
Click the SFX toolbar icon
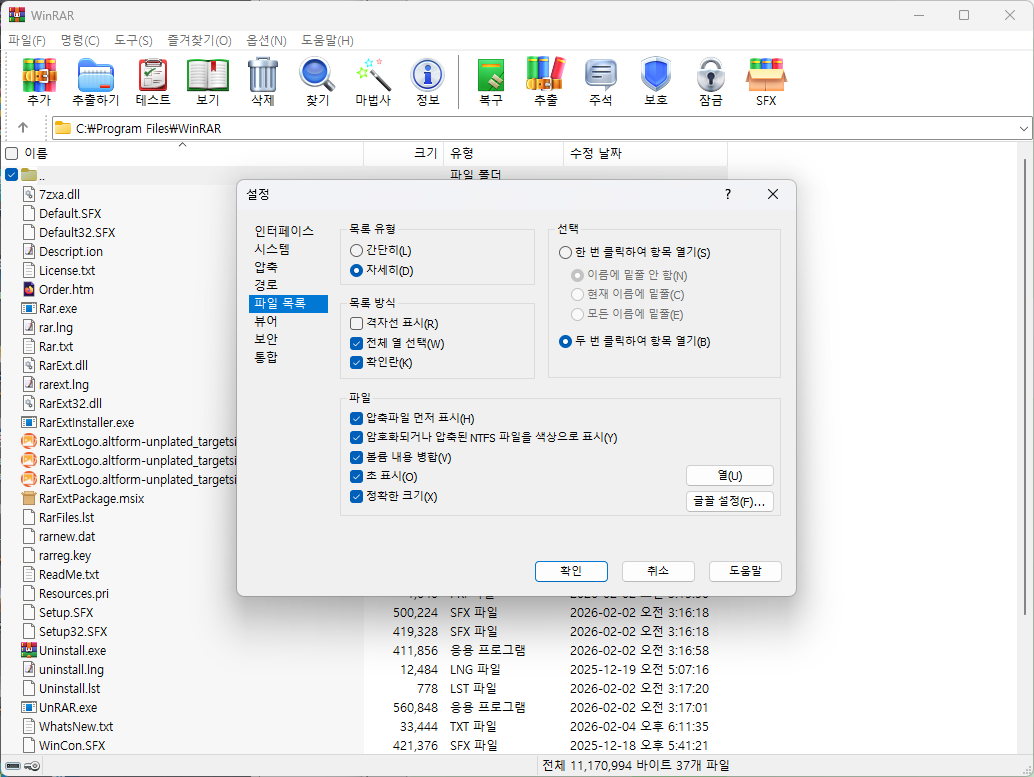(766, 75)
